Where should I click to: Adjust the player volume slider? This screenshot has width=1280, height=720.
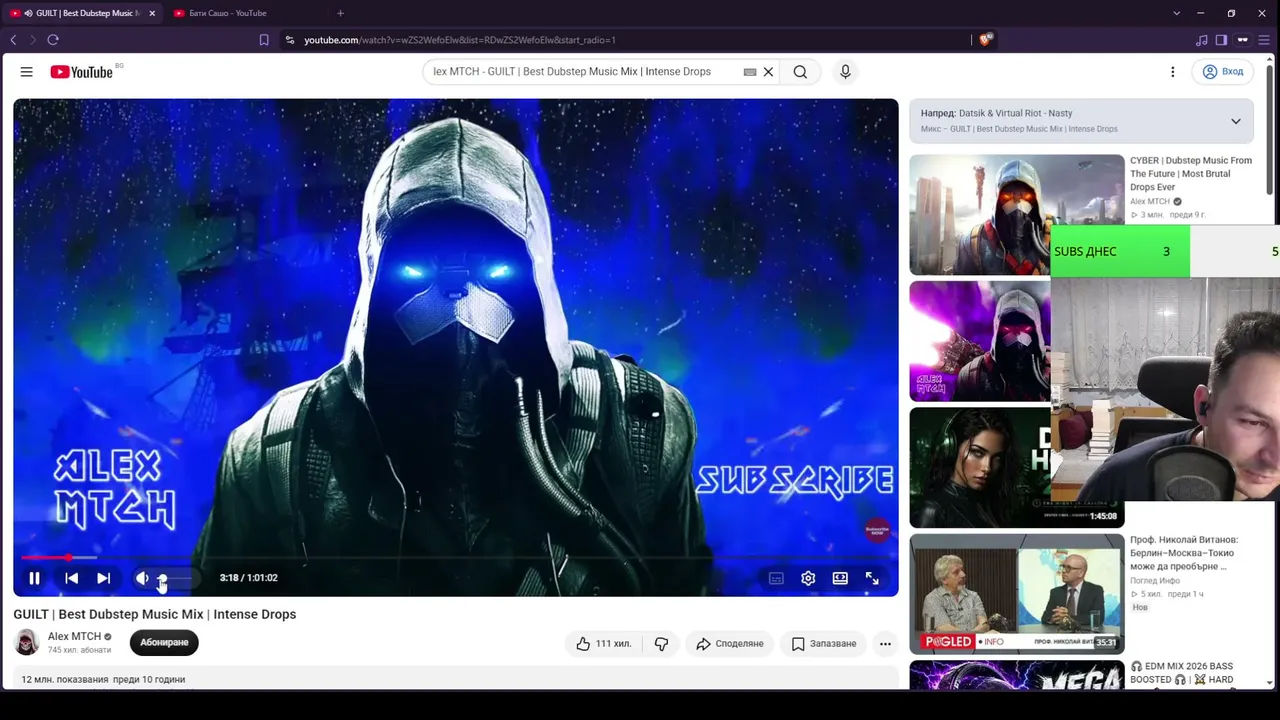pyautogui.click(x=175, y=578)
